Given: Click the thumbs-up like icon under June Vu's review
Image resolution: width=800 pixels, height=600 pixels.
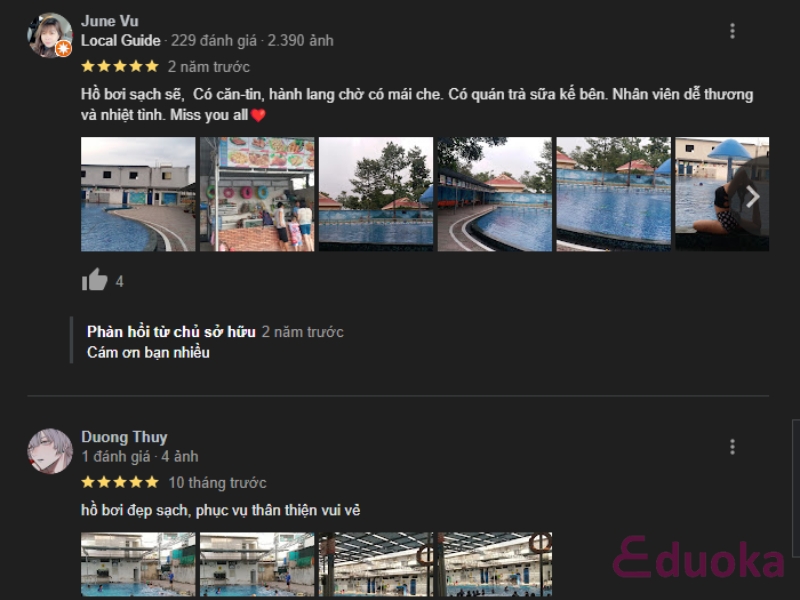Looking at the screenshot, I should [94, 280].
